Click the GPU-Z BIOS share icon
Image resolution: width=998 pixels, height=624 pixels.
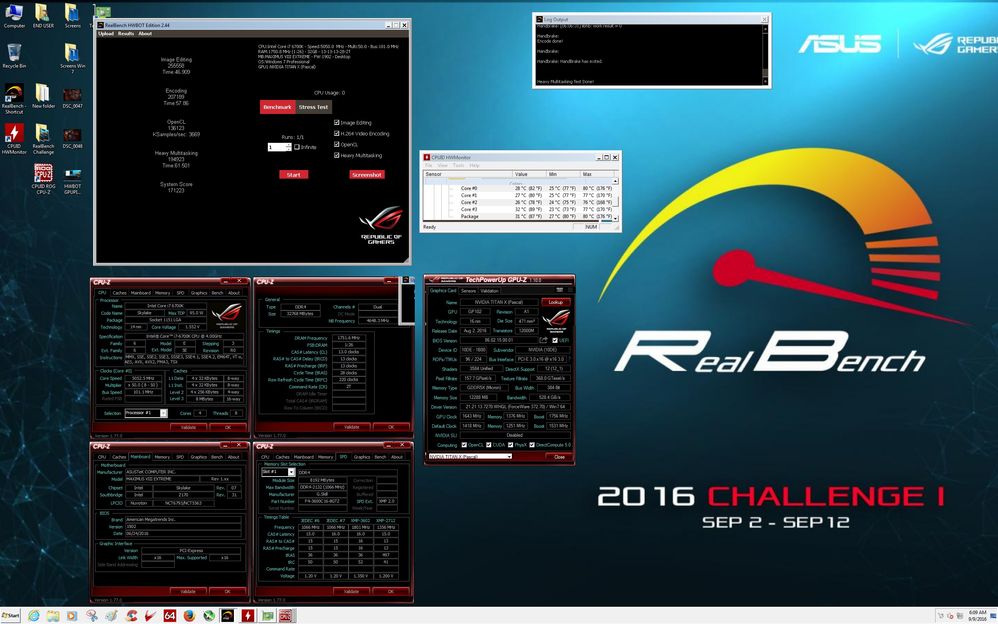tap(544, 341)
